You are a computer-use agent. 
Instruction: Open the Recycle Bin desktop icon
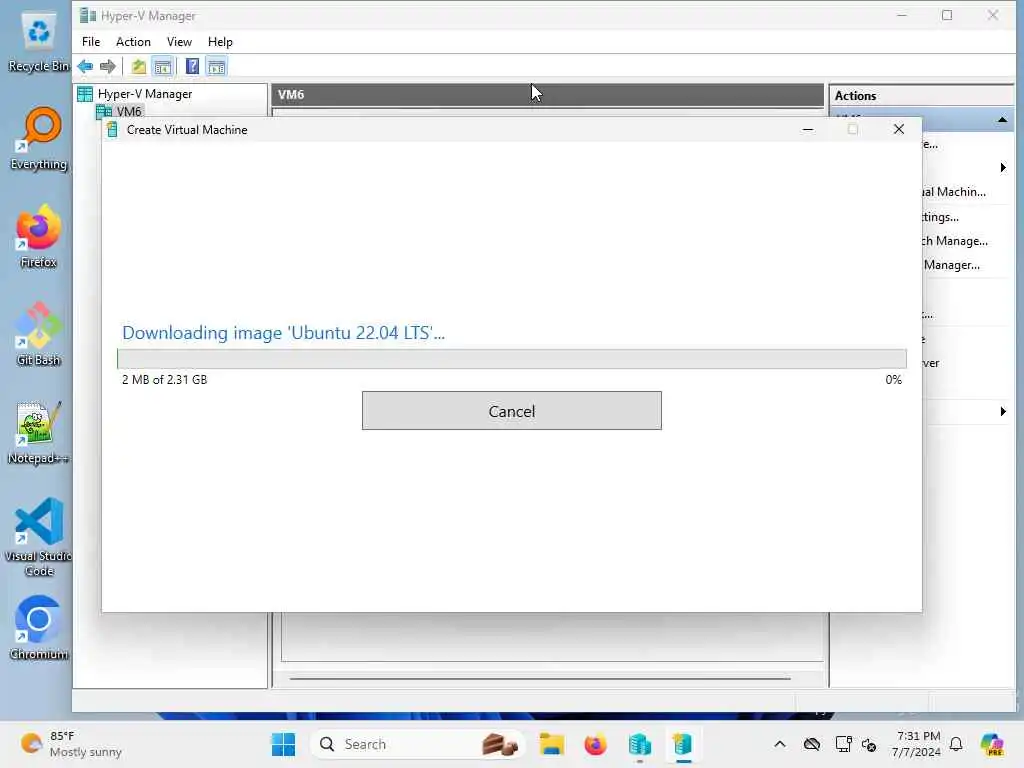(x=39, y=40)
